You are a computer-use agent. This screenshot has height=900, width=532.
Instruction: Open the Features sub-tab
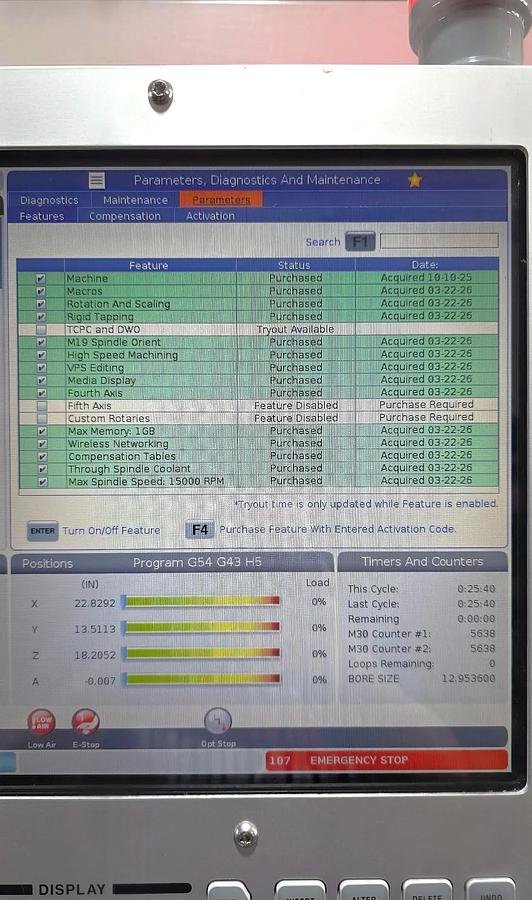tap(41, 216)
